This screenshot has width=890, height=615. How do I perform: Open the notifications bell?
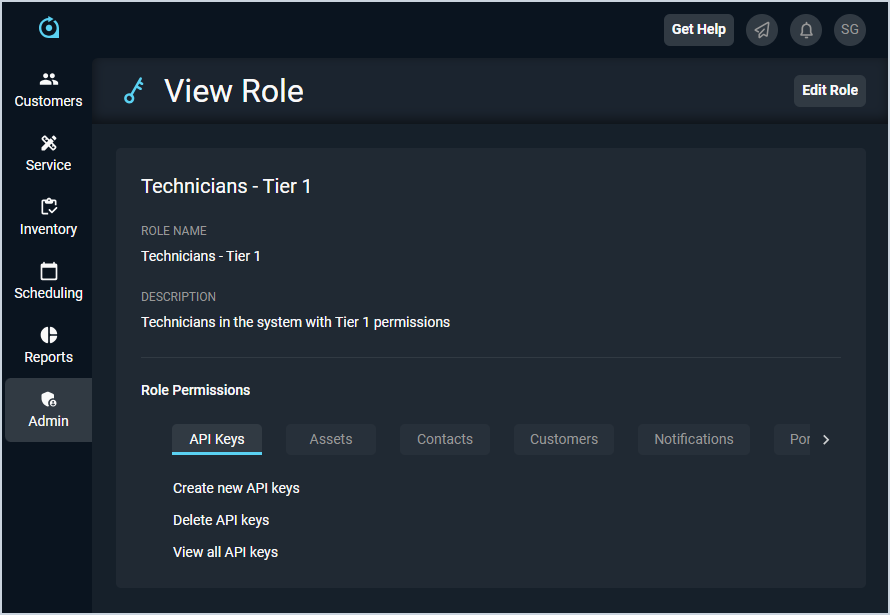click(806, 30)
